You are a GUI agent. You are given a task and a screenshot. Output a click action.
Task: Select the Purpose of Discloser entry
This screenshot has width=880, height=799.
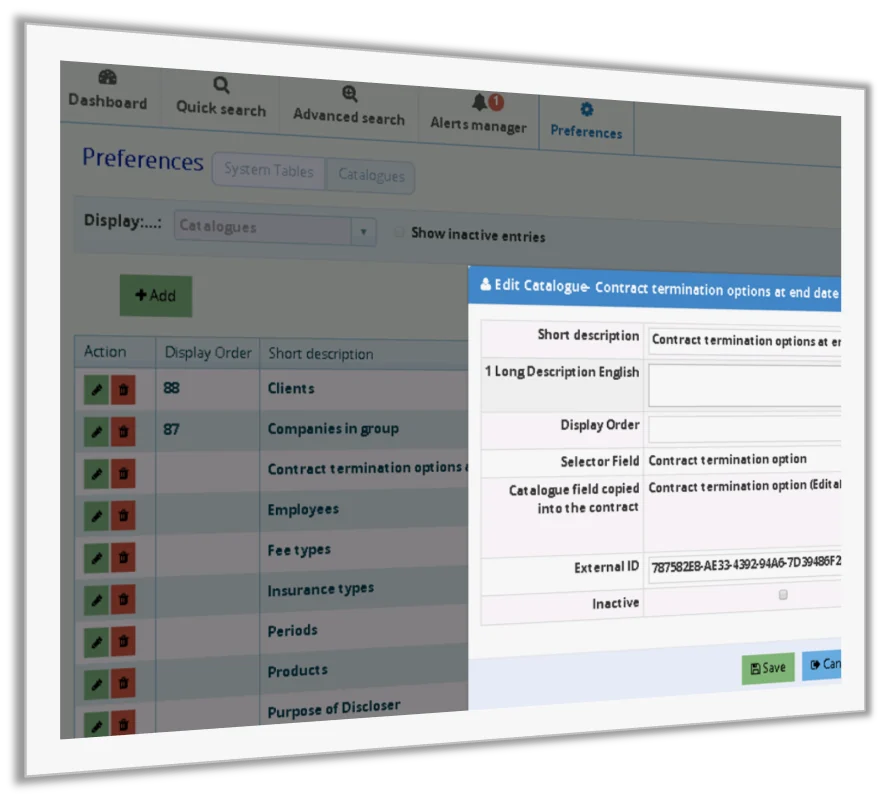(334, 708)
